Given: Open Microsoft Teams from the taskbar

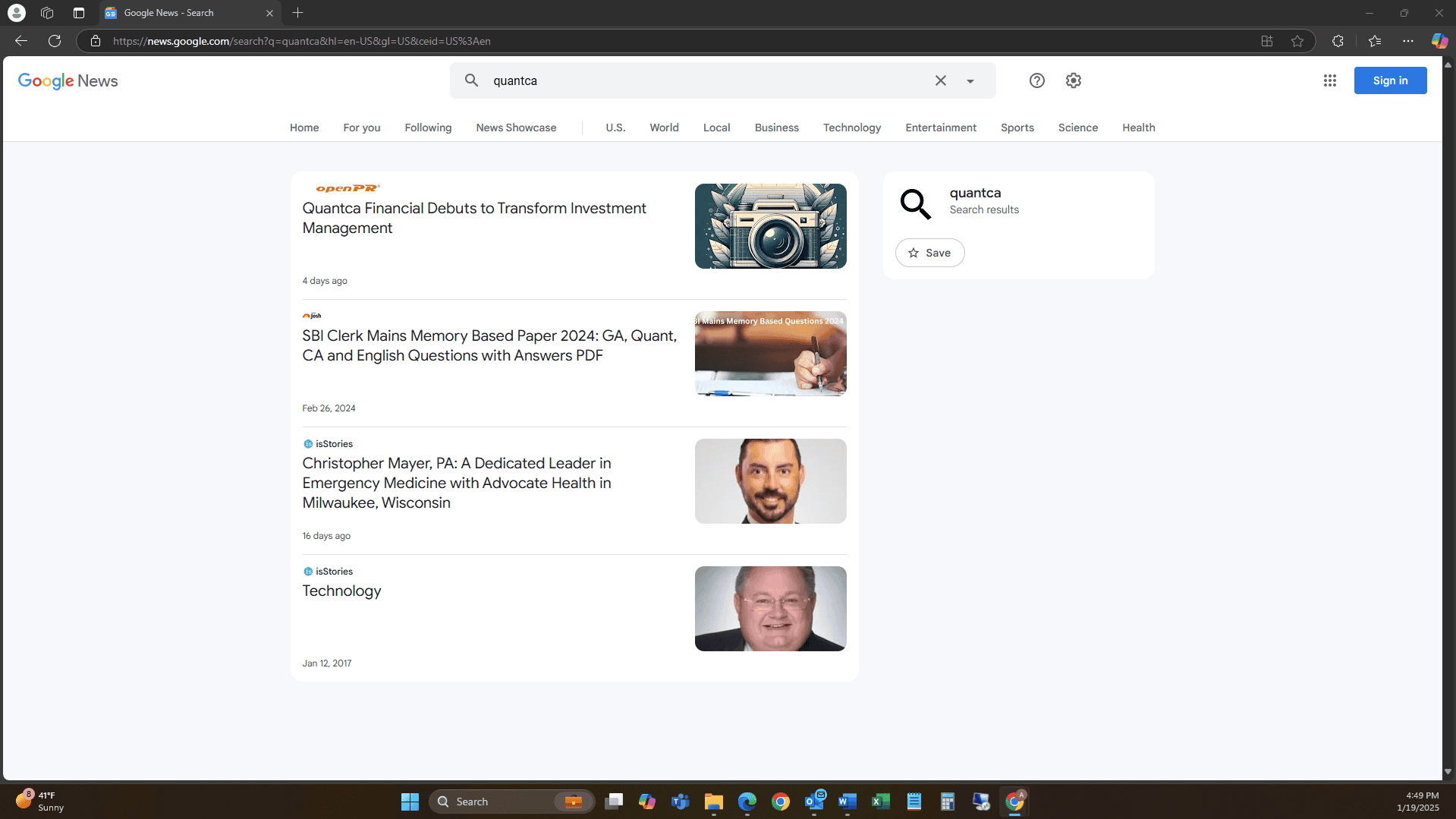Looking at the screenshot, I should point(680,802).
